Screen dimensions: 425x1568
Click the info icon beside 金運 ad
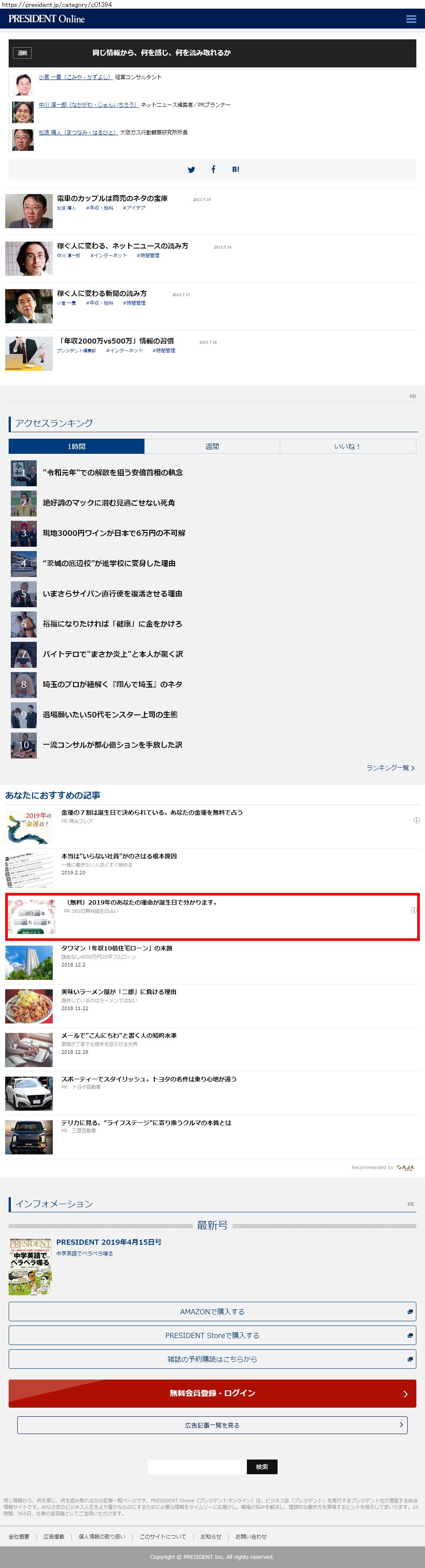click(416, 820)
